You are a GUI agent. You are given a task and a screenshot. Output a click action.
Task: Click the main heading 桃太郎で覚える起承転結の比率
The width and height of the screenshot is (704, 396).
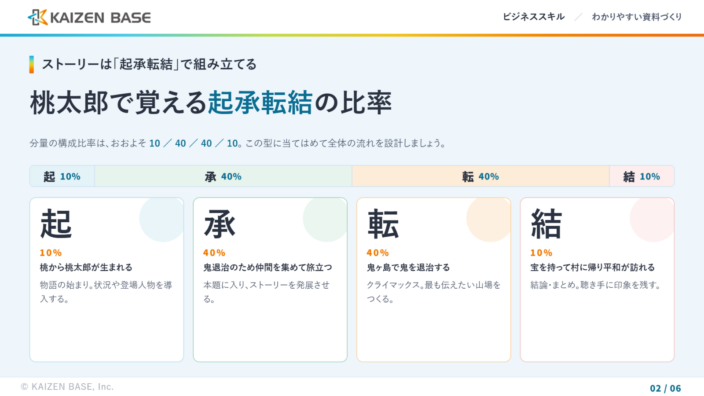(x=211, y=103)
